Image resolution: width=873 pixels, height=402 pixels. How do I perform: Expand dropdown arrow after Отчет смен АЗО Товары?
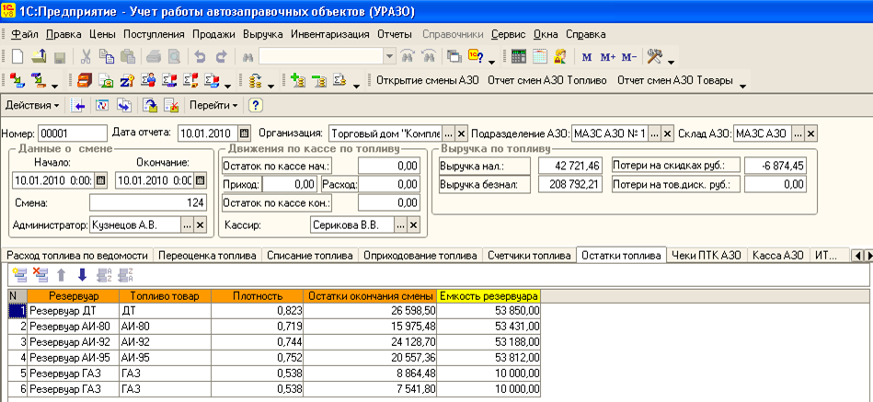tap(743, 85)
